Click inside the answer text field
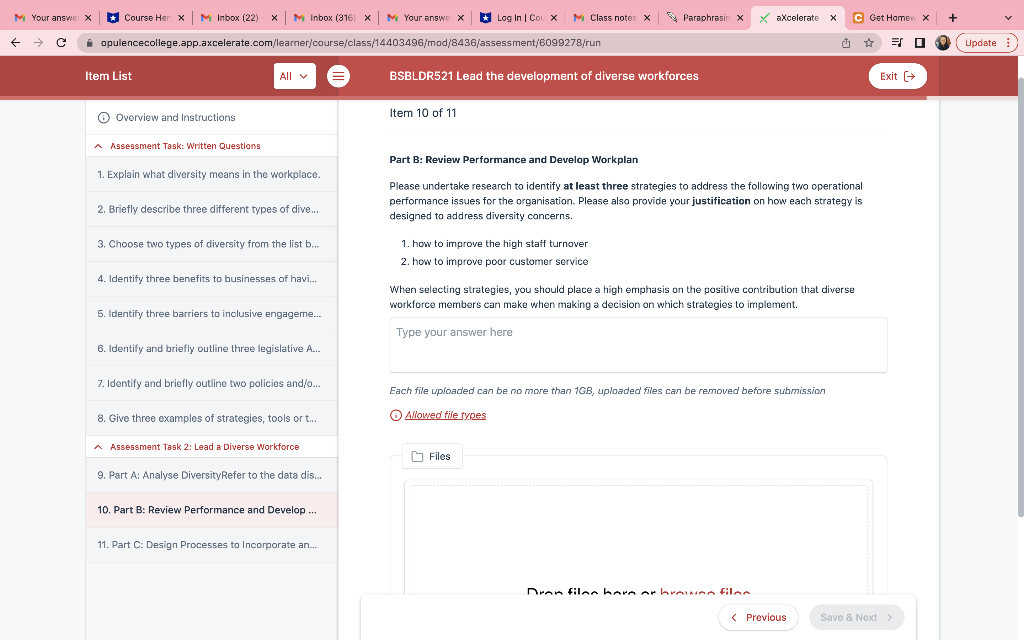The height and width of the screenshot is (640, 1024). [638, 343]
